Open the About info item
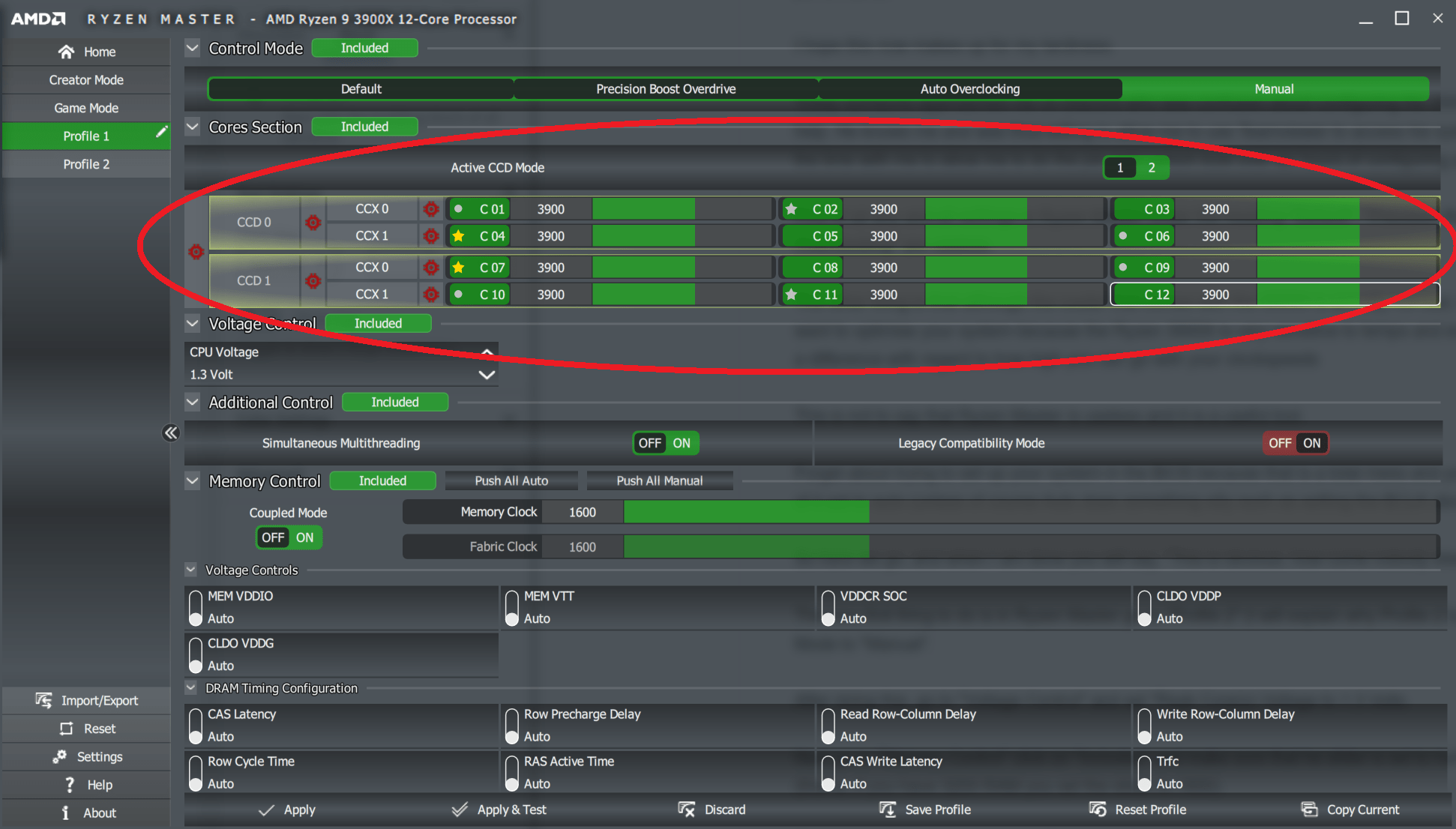The image size is (1456, 829). [x=86, y=813]
